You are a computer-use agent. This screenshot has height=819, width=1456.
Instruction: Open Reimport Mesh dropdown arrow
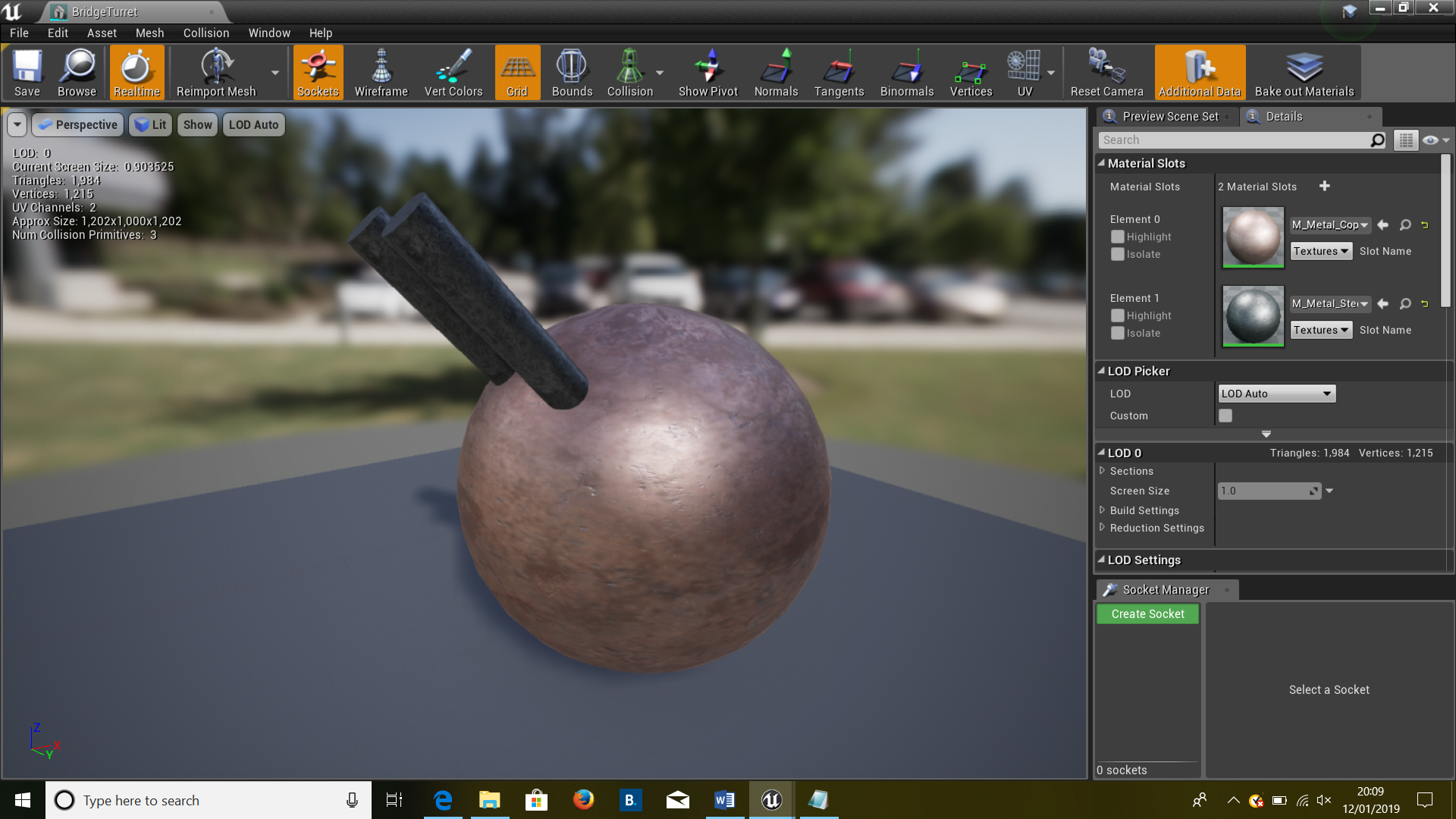point(275,73)
